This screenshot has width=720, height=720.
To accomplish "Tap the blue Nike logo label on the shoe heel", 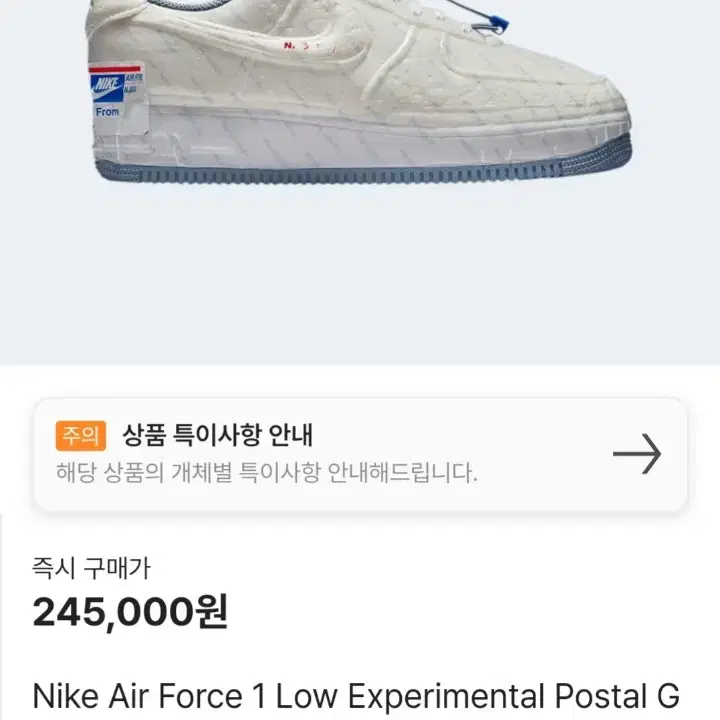I will [x=107, y=87].
